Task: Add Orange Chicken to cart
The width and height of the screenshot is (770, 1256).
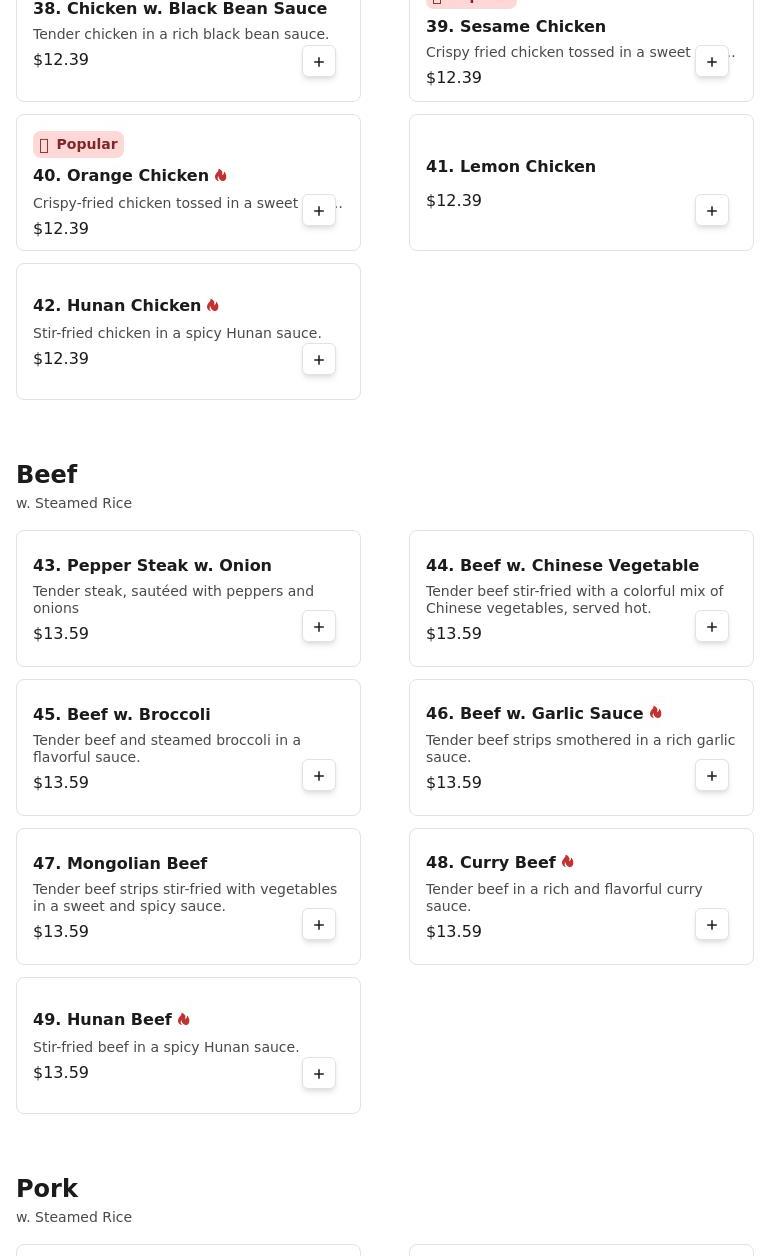Action: pyautogui.click(x=319, y=211)
